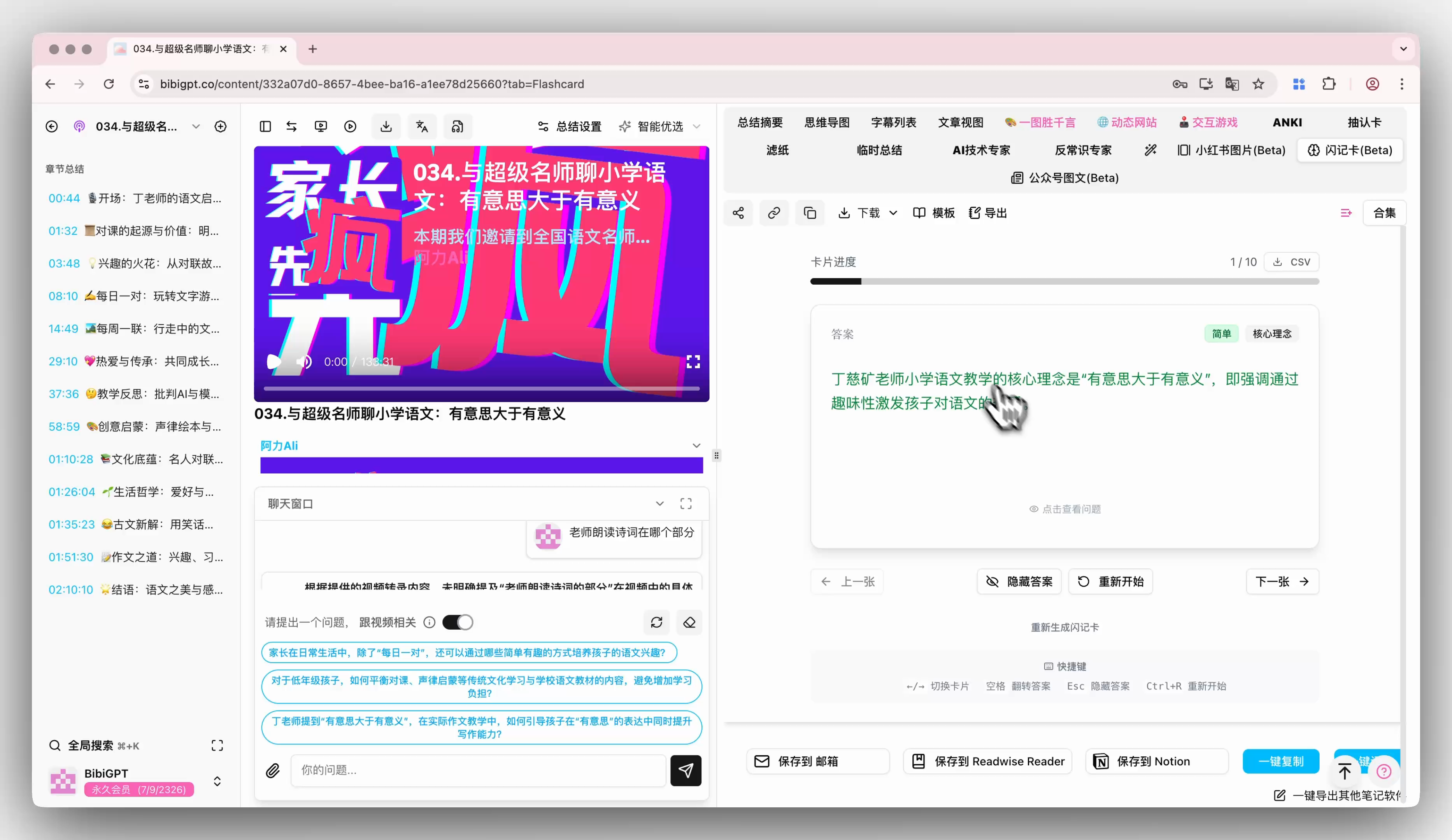
Task: Click 点击查看问题 on the flashcard
Action: (1065, 509)
